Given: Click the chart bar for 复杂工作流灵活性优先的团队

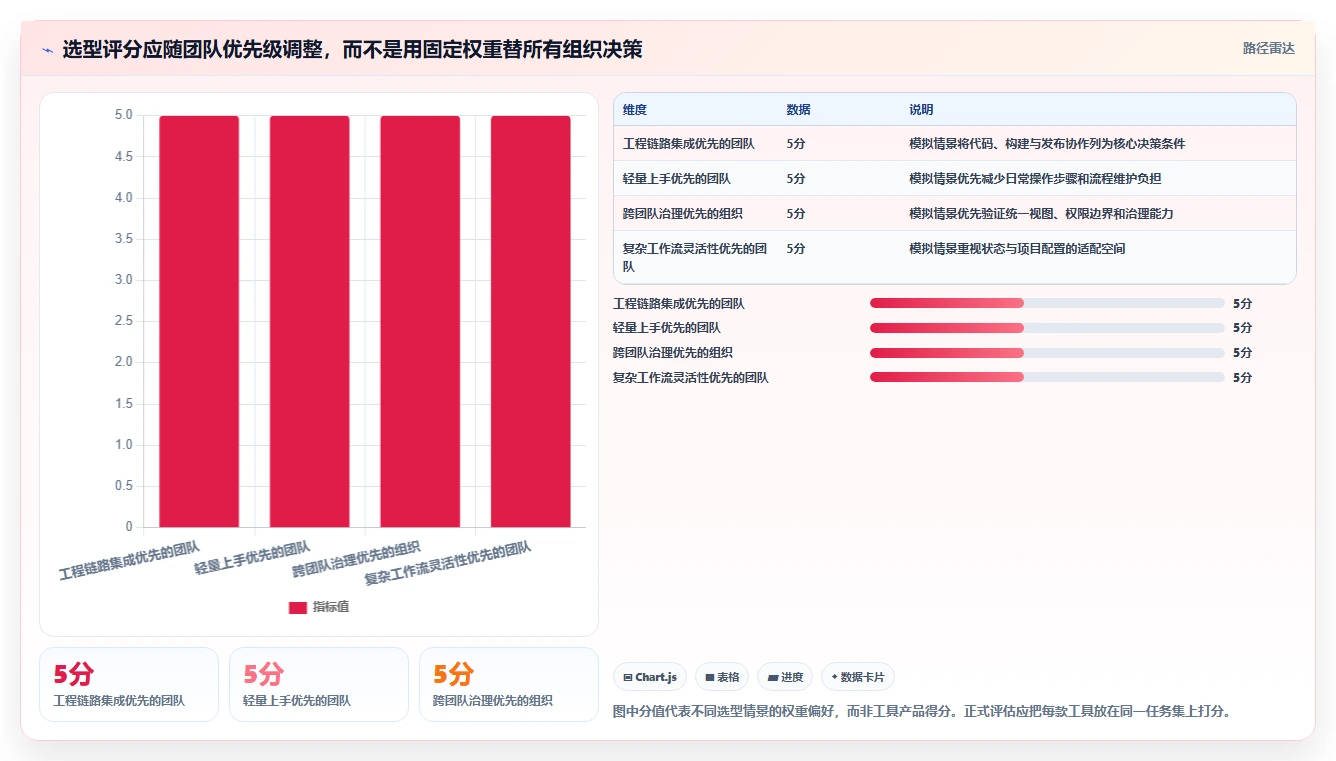Looking at the screenshot, I should pos(530,321).
